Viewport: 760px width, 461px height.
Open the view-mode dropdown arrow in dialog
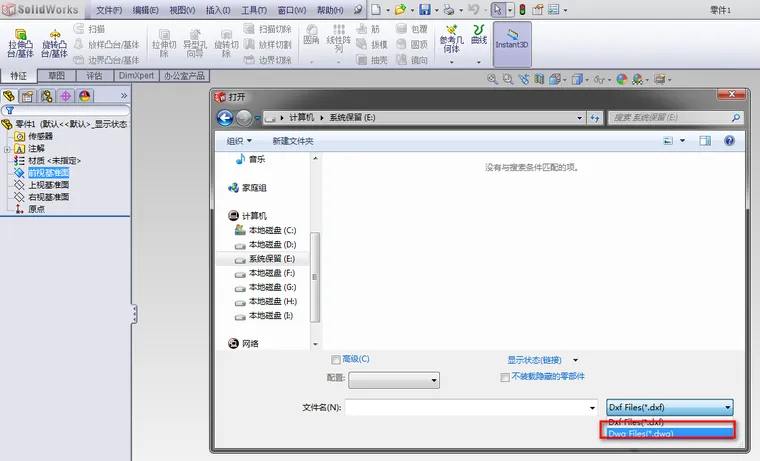coord(682,141)
